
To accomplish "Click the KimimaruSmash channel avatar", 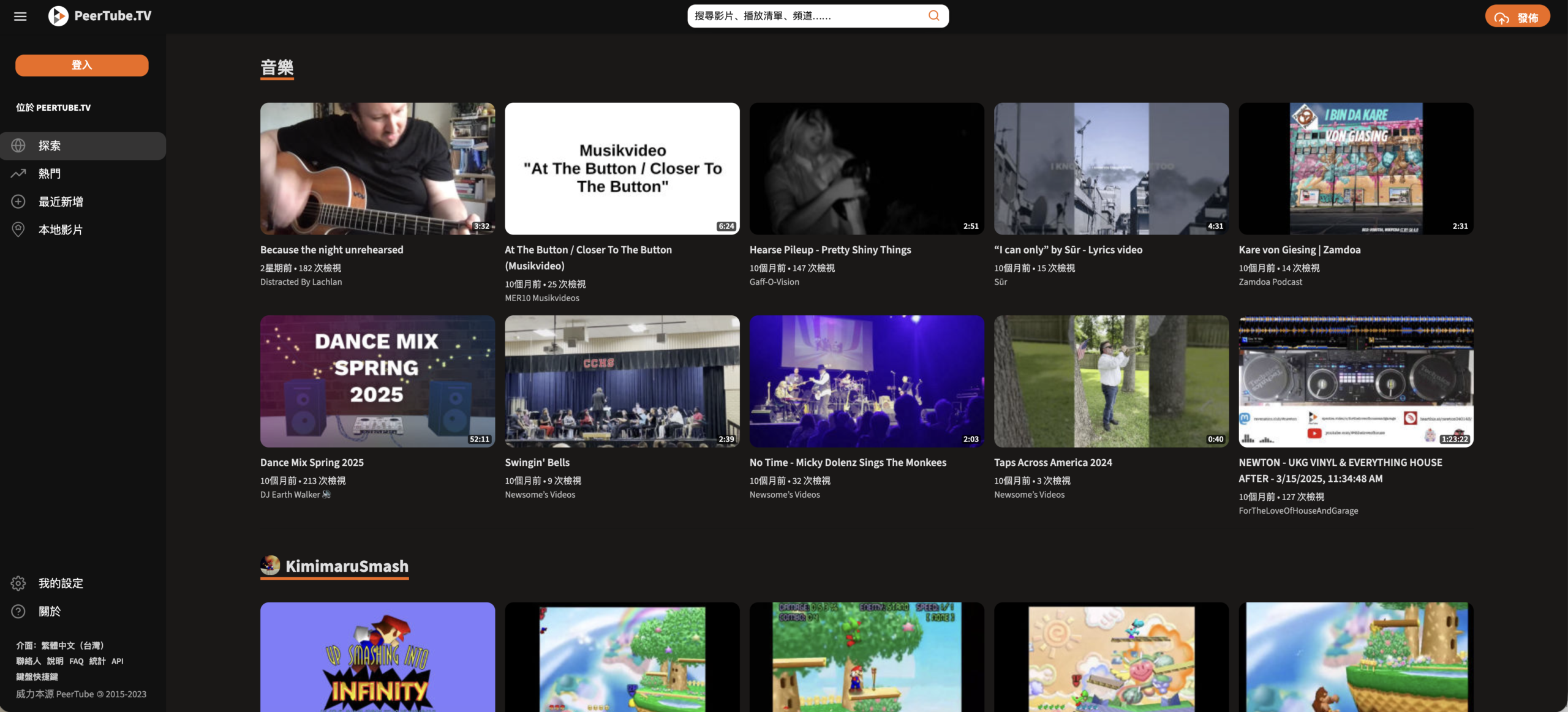I will coord(270,565).
